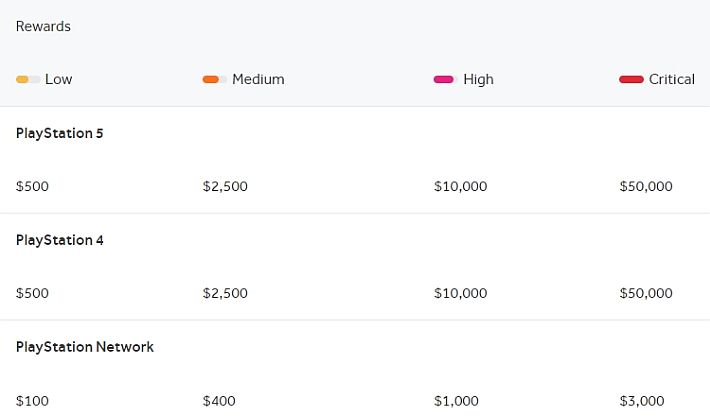Click the PlayStation 5 $50,000 critical reward
Image resolution: width=710 pixels, height=417 pixels.
646,186
